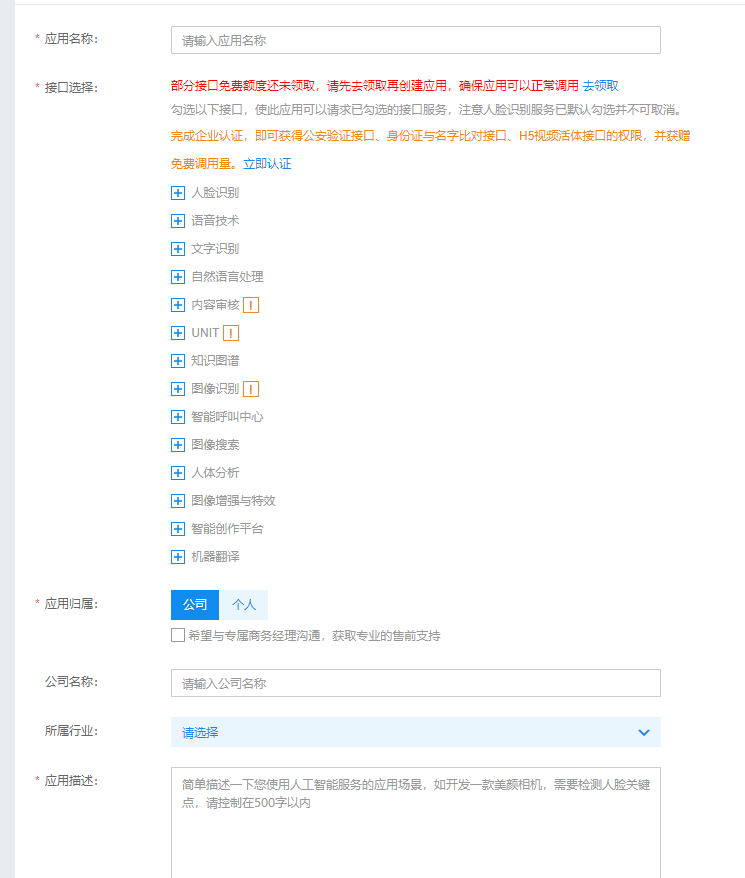Expand the 自然语言处理 interface group
The height and width of the screenshot is (878, 745).
[x=178, y=277]
